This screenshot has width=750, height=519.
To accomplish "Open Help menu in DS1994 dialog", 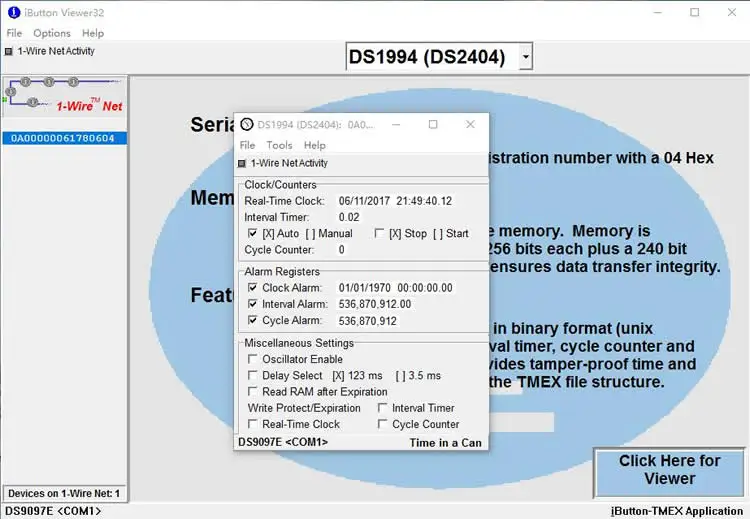I will coord(315,145).
